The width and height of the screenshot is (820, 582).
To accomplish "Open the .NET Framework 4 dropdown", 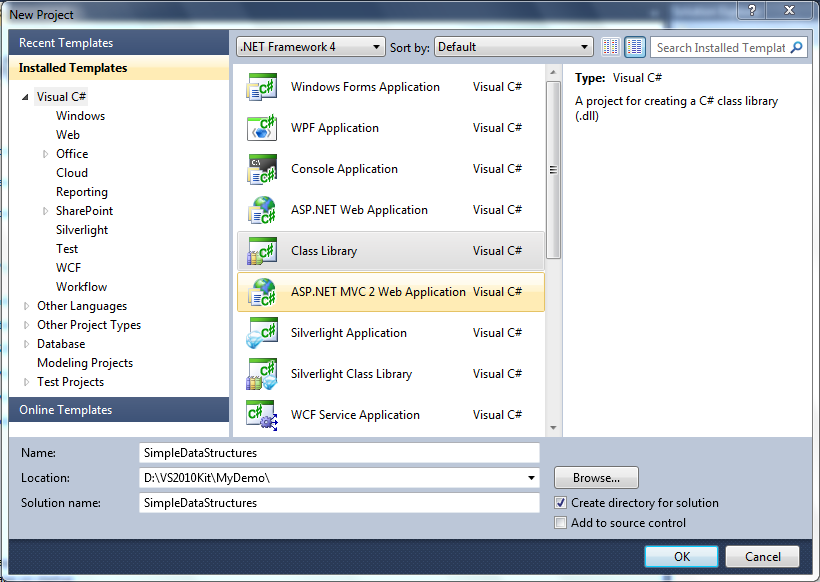I will tap(311, 47).
